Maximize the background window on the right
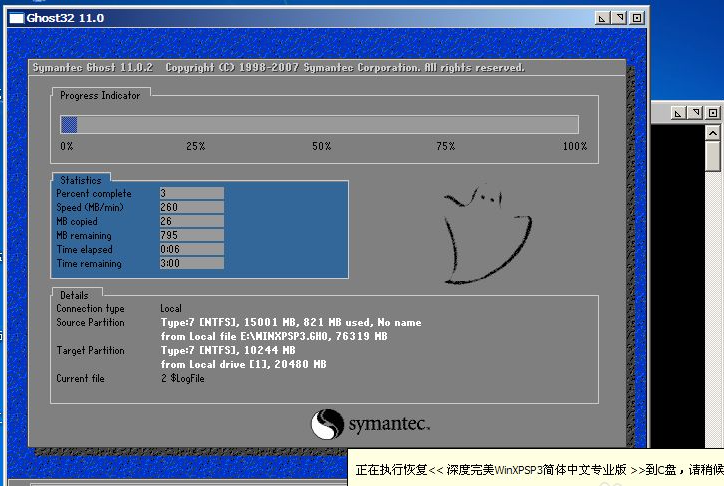Viewport: 724px width, 486px height. pos(713,113)
